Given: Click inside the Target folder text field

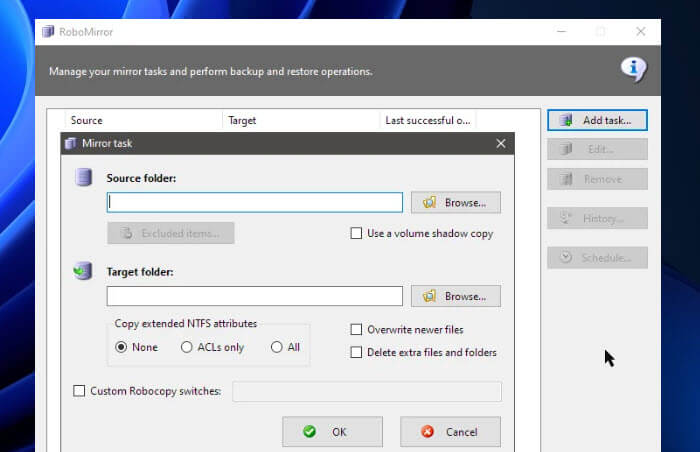Looking at the screenshot, I should pos(255,296).
